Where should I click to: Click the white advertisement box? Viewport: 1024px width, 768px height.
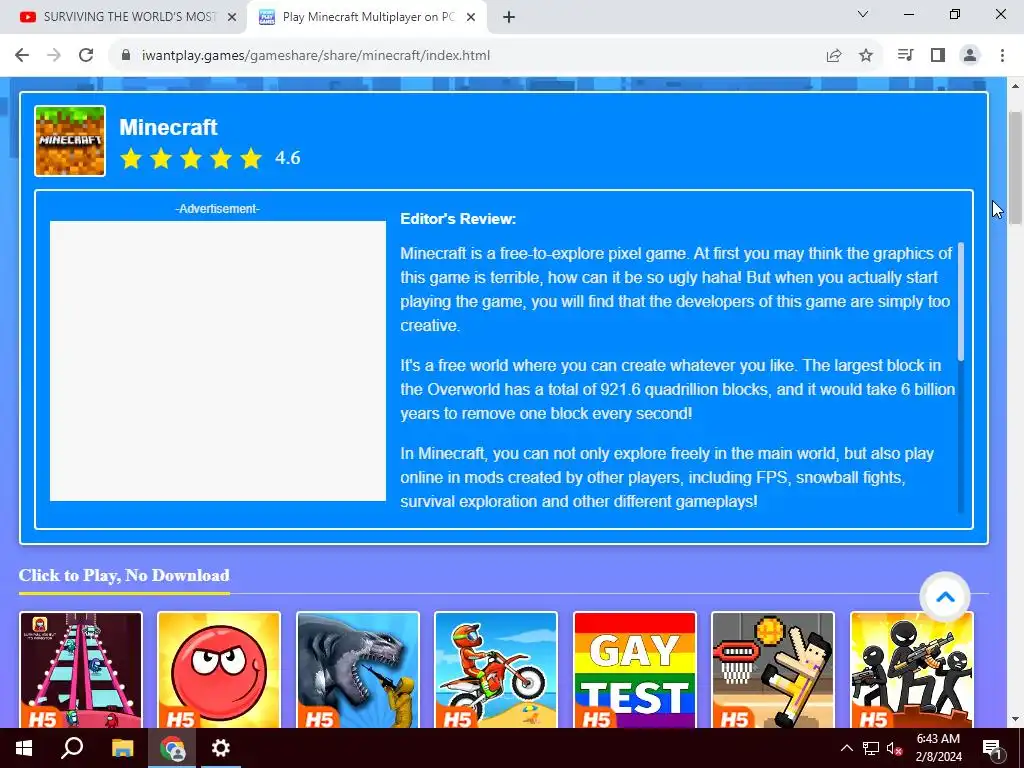coord(218,361)
